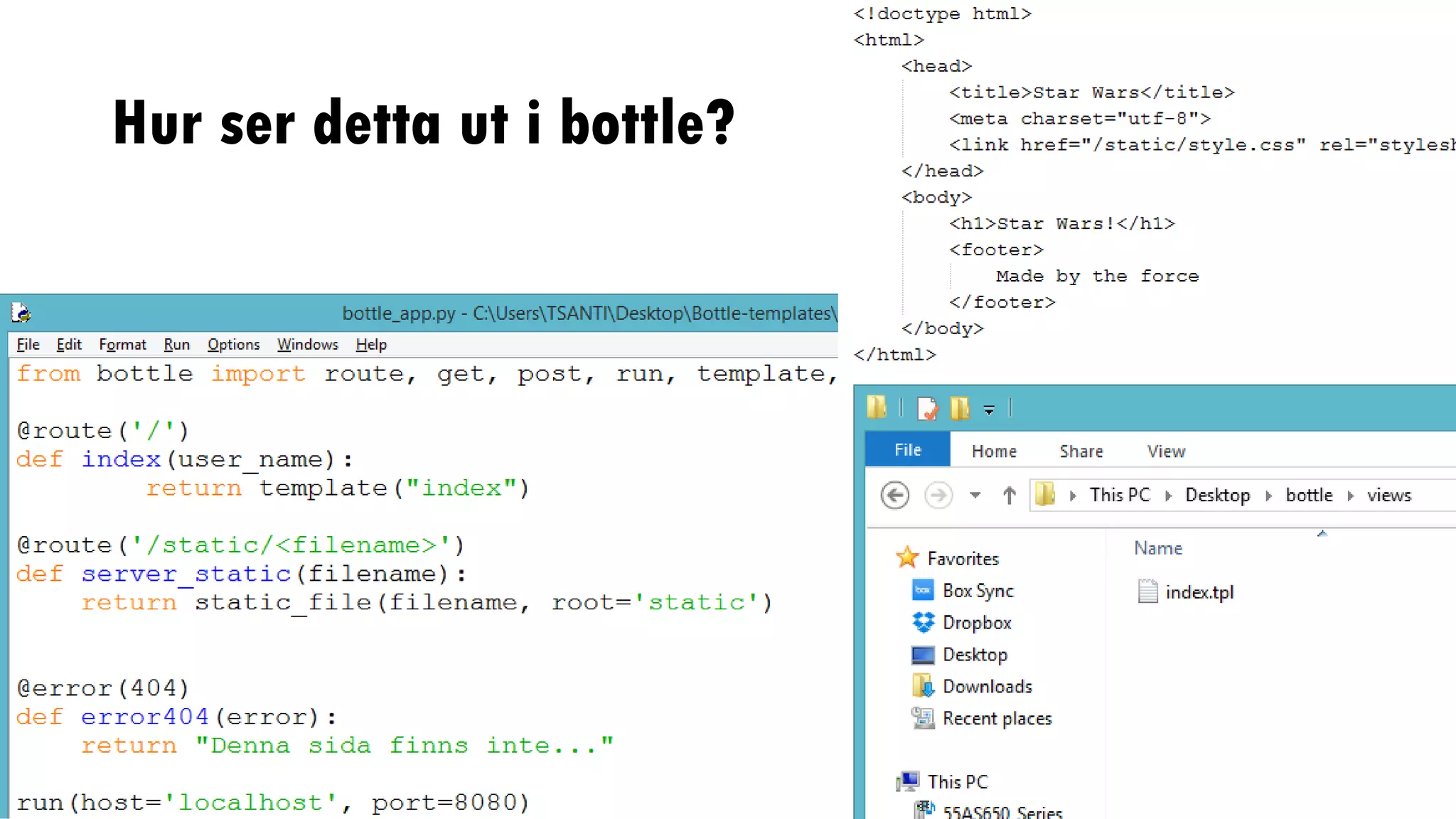Viewport: 1456px width, 819px height.
Task: Expand the chevron after Desktop in address bar
Action: [1268, 496]
